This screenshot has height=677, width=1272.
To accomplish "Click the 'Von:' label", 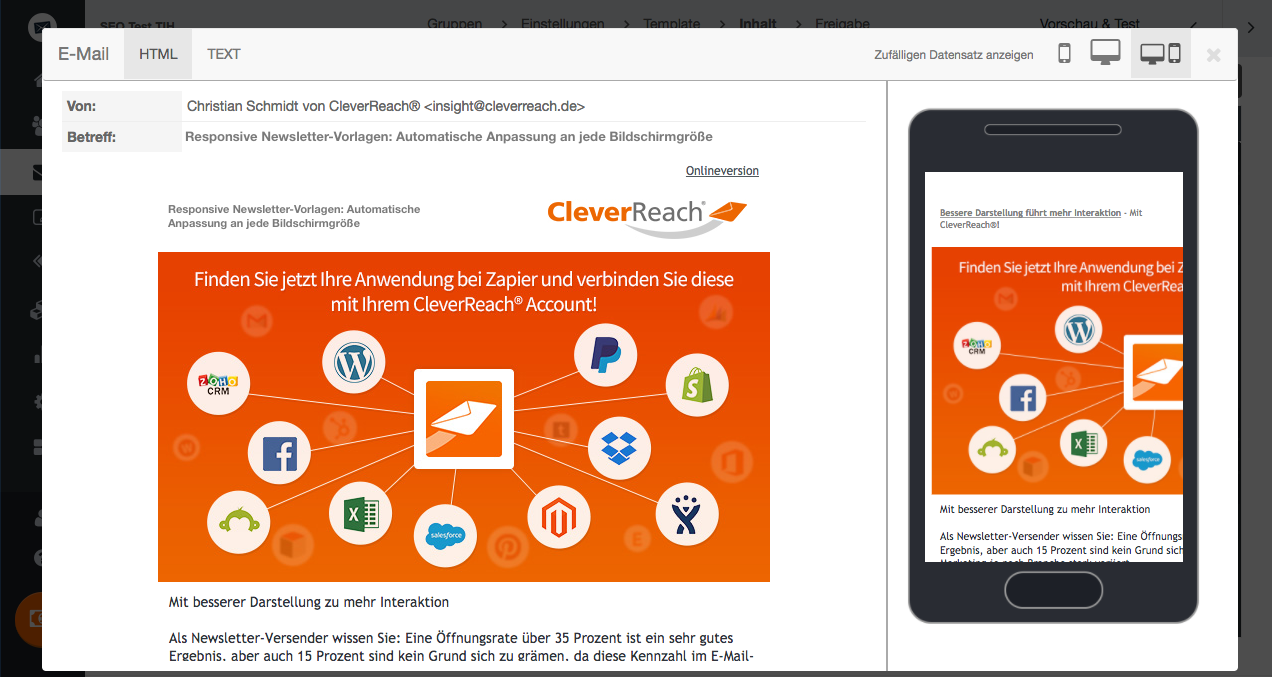I will 81,106.
